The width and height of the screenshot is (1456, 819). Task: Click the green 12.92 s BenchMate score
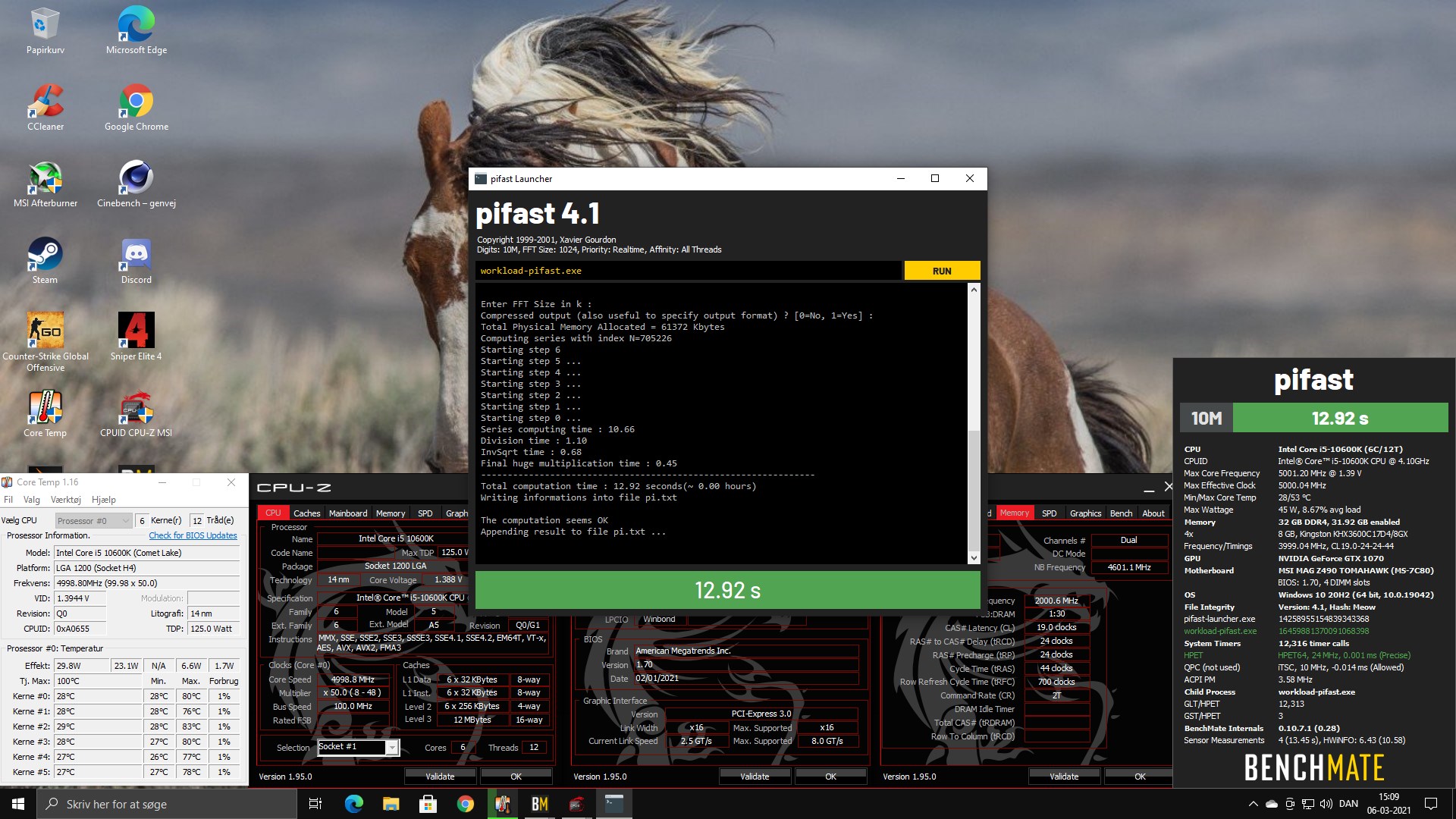click(x=1340, y=418)
